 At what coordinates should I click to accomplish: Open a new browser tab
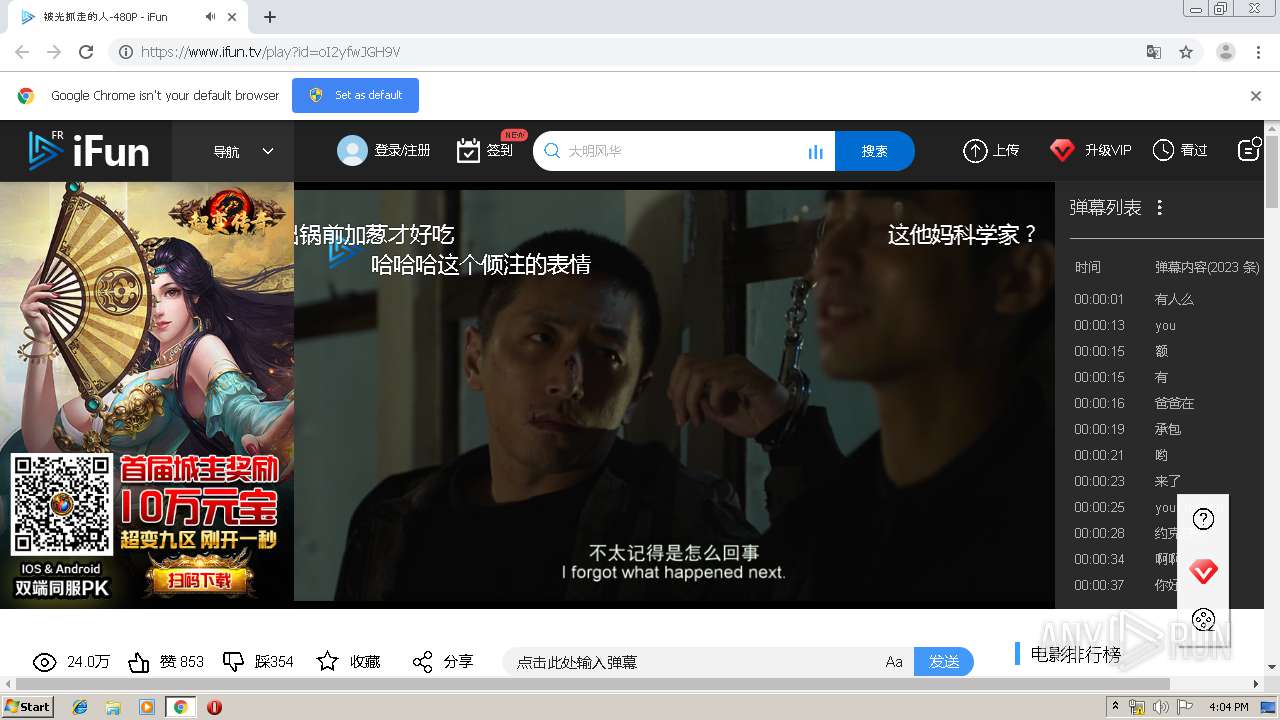tap(270, 17)
